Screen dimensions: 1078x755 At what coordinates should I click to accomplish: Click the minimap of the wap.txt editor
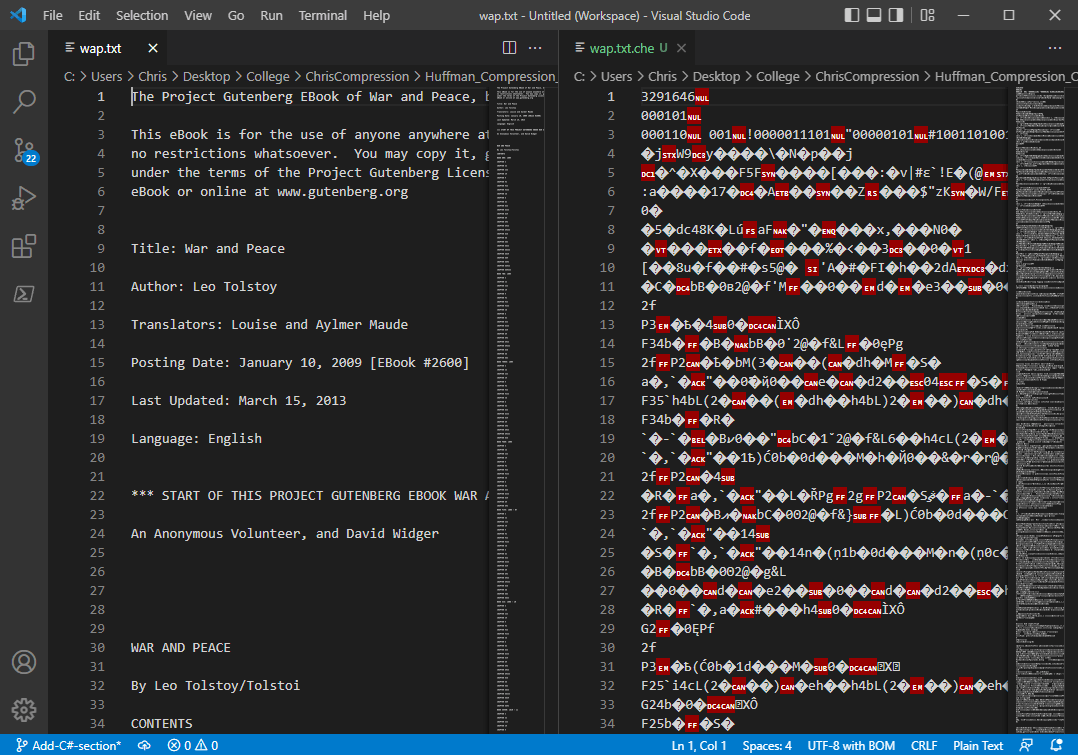tap(522, 410)
